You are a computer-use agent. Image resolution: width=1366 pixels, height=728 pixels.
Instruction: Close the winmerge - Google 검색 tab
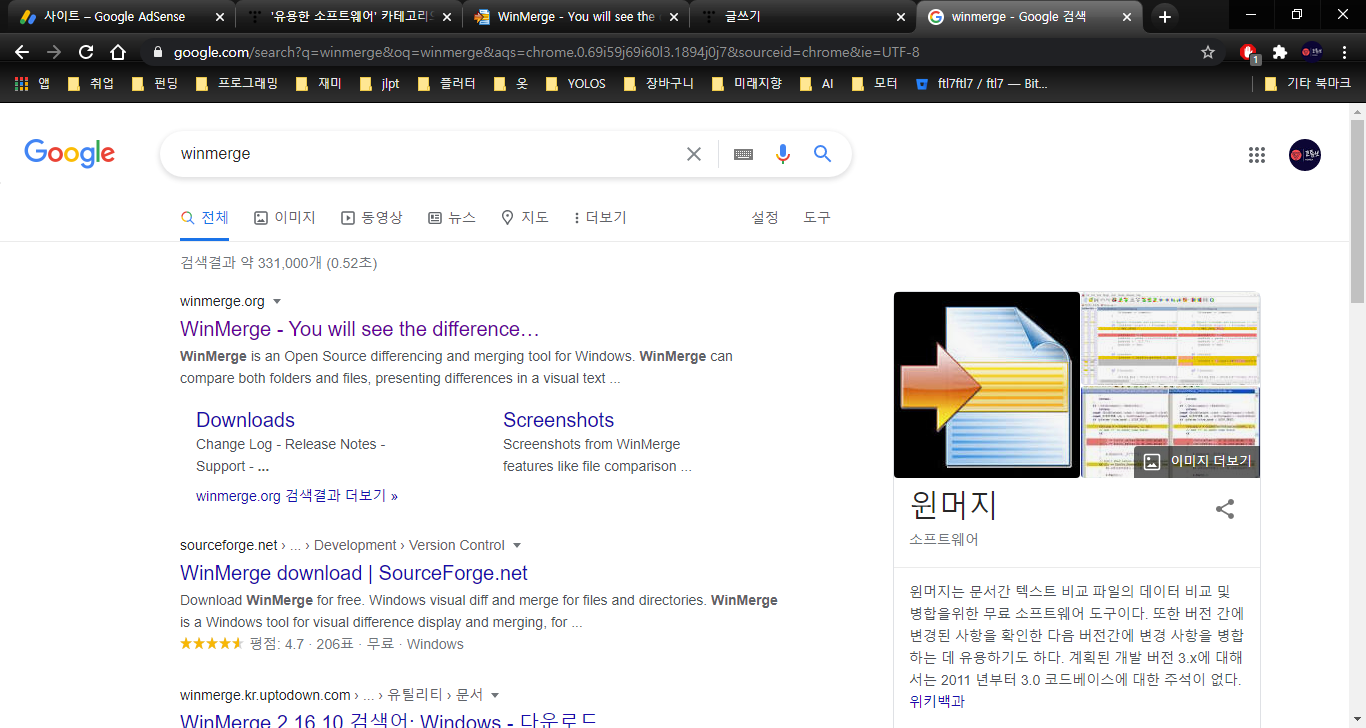1127,17
